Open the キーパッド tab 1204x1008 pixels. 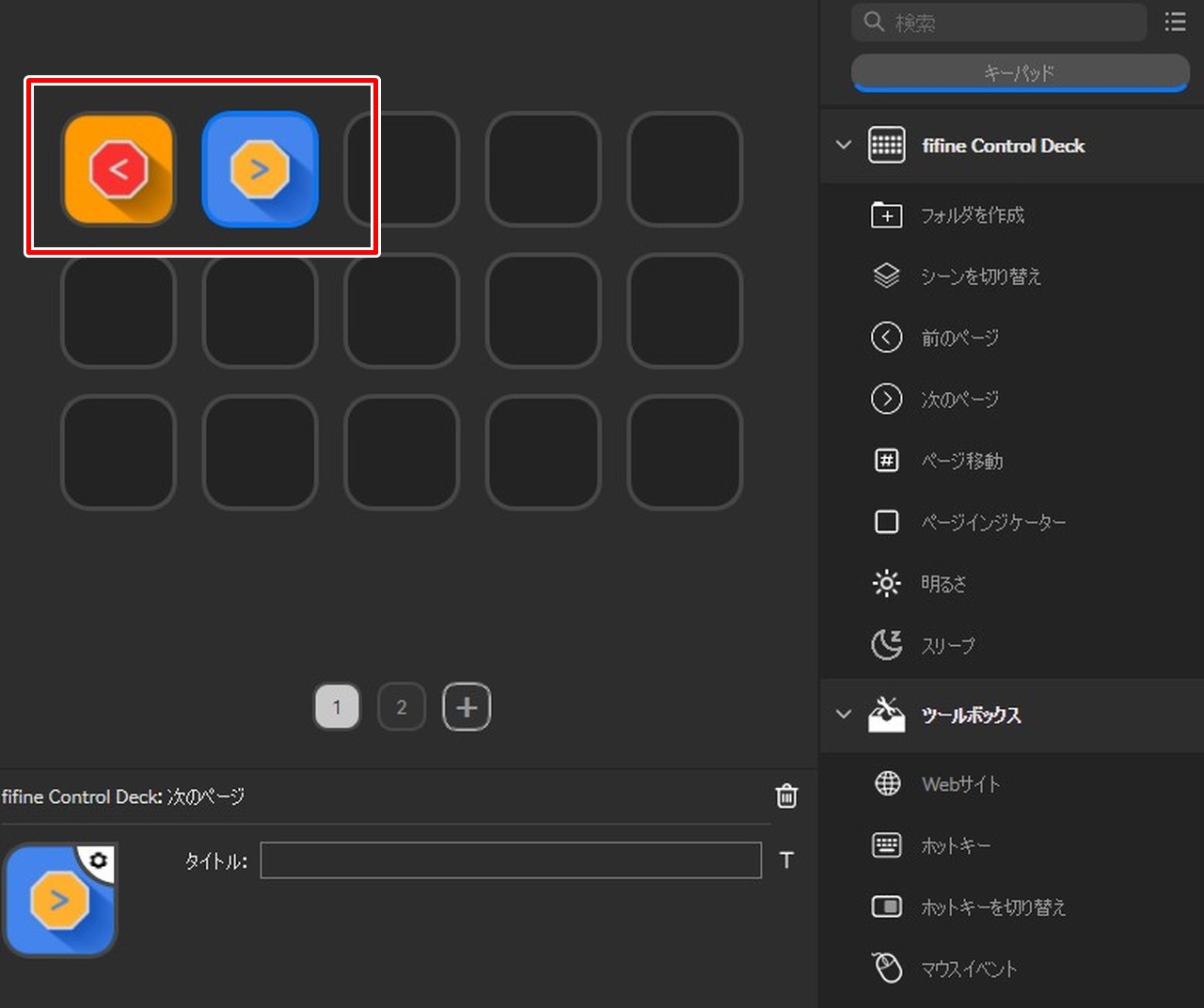(x=1020, y=72)
